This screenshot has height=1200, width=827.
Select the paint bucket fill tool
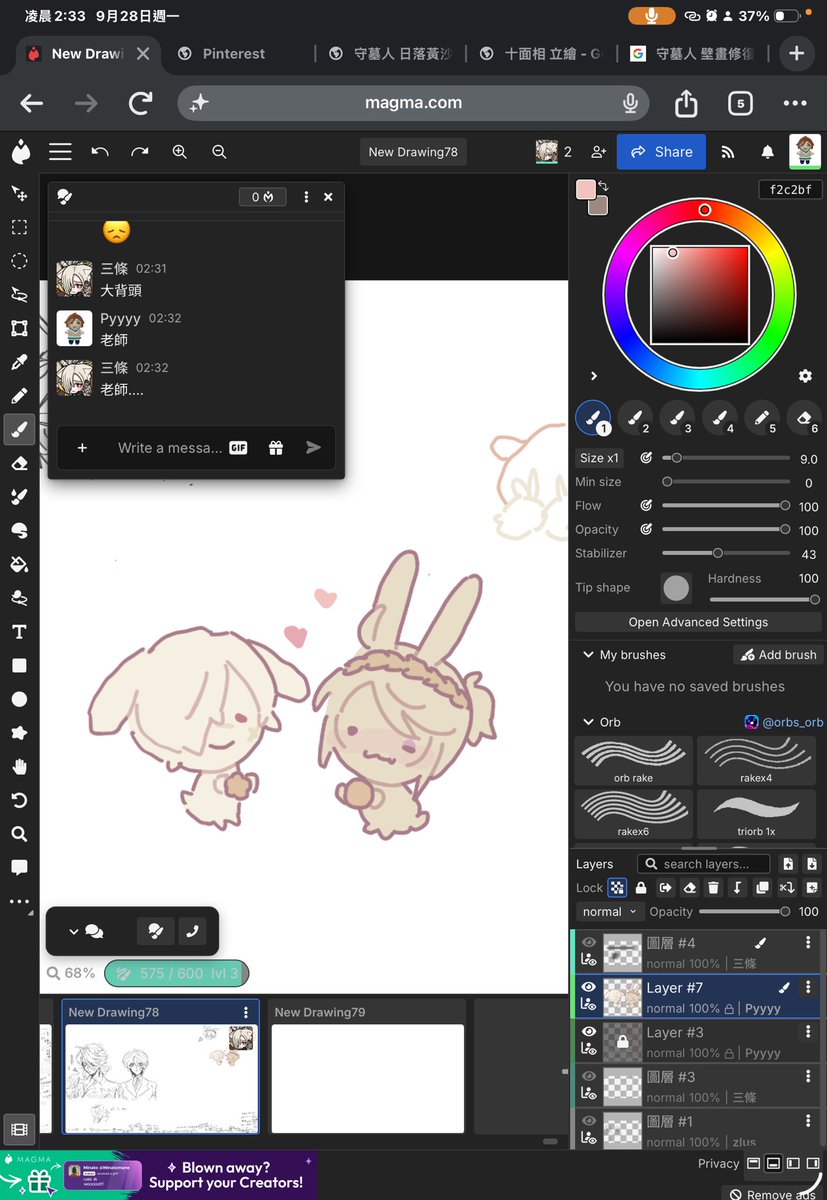point(19,564)
